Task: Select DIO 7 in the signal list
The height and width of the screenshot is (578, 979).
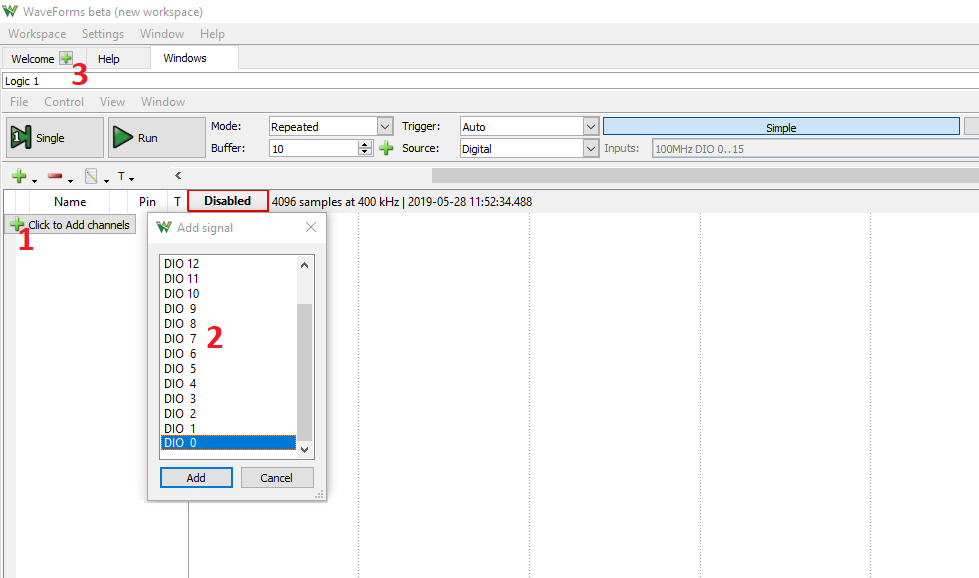Action: coord(229,338)
